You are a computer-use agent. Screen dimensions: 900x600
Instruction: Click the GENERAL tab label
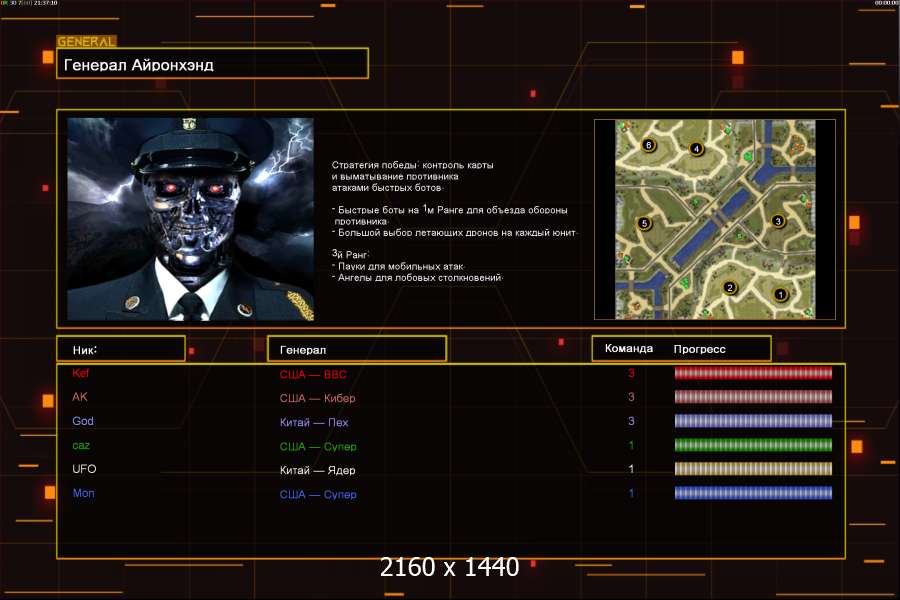click(x=86, y=42)
